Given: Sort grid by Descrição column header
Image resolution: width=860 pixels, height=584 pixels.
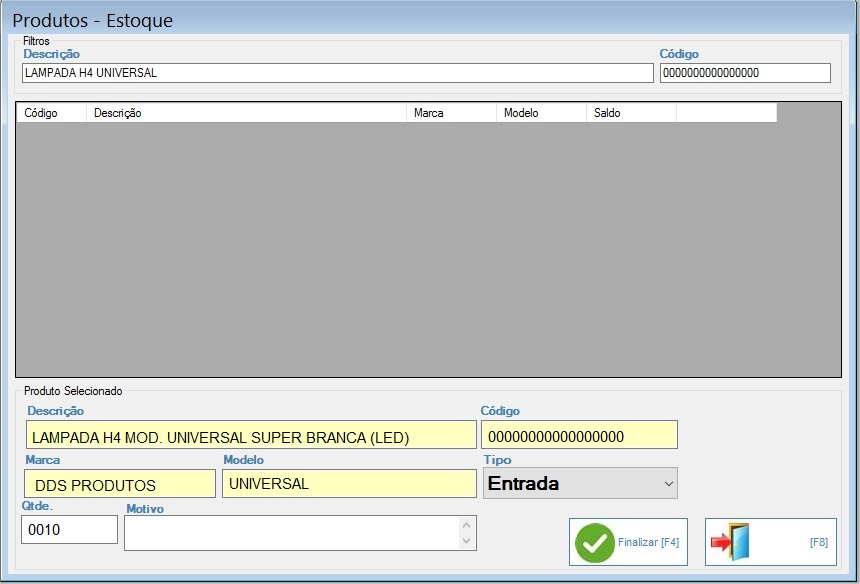Looking at the screenshot, I should pos(246,113).
